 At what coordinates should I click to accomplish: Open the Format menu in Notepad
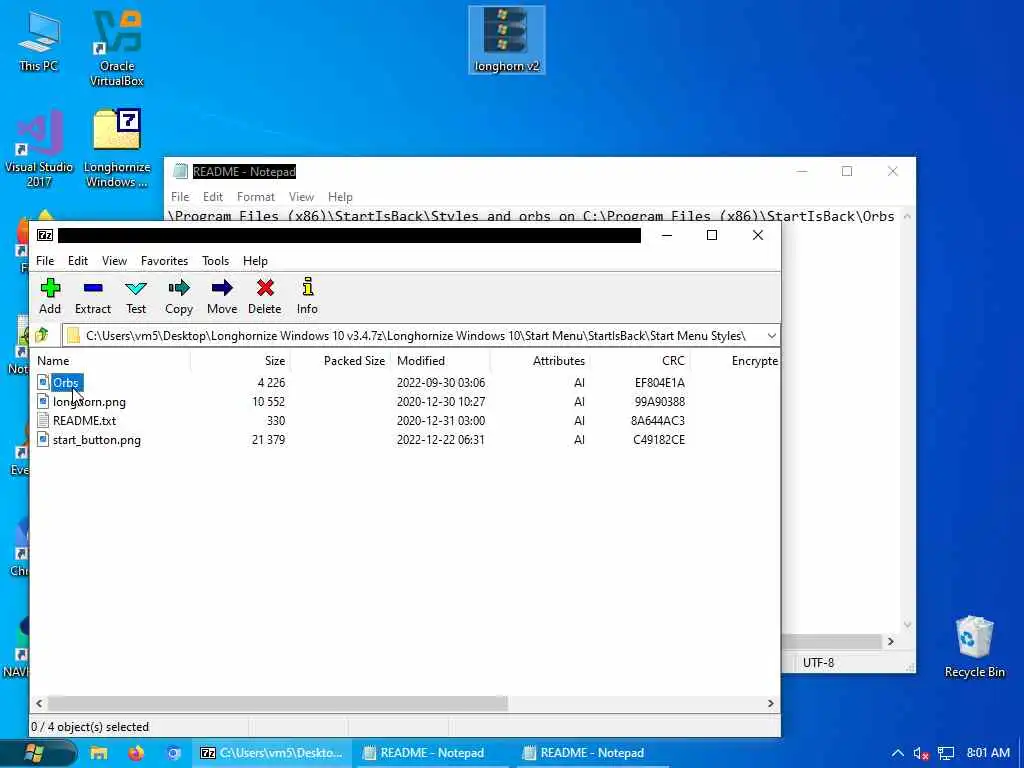pos(255,197)
